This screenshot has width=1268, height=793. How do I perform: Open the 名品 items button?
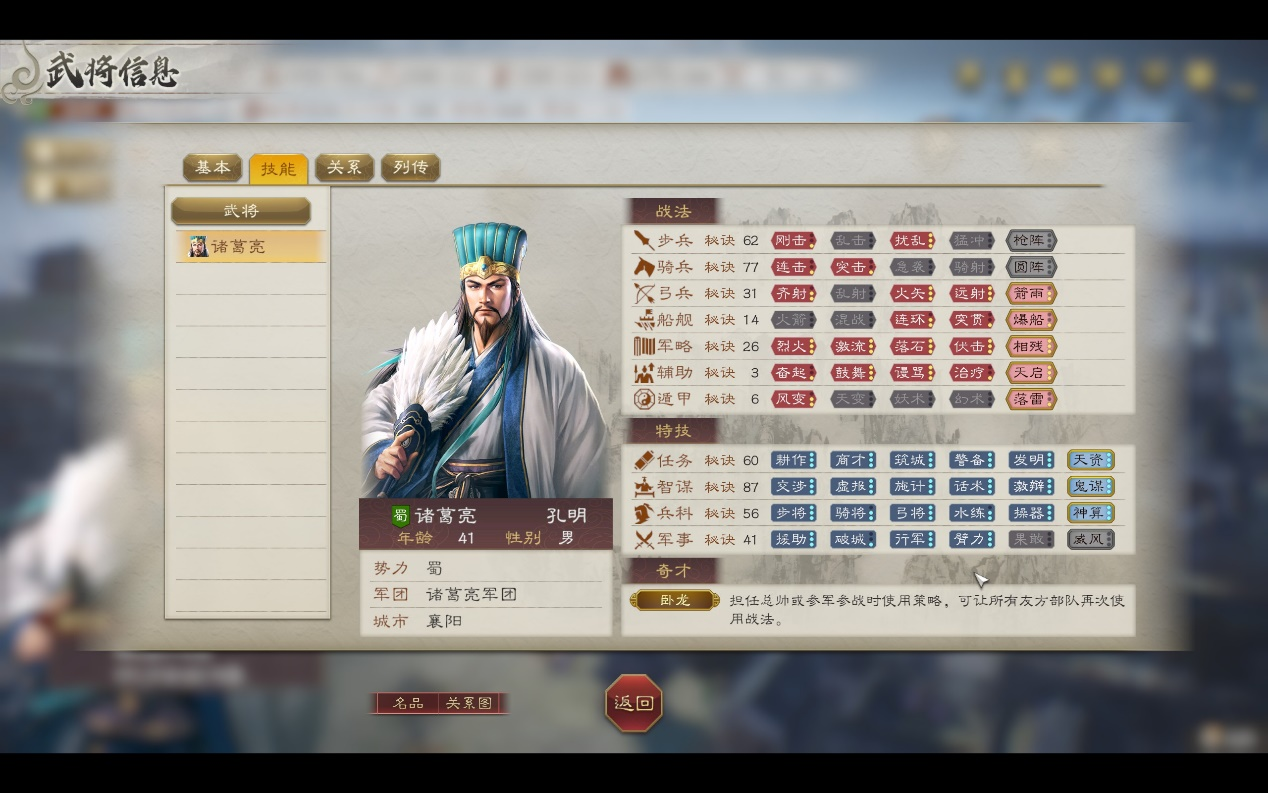(x=407, y=703)
